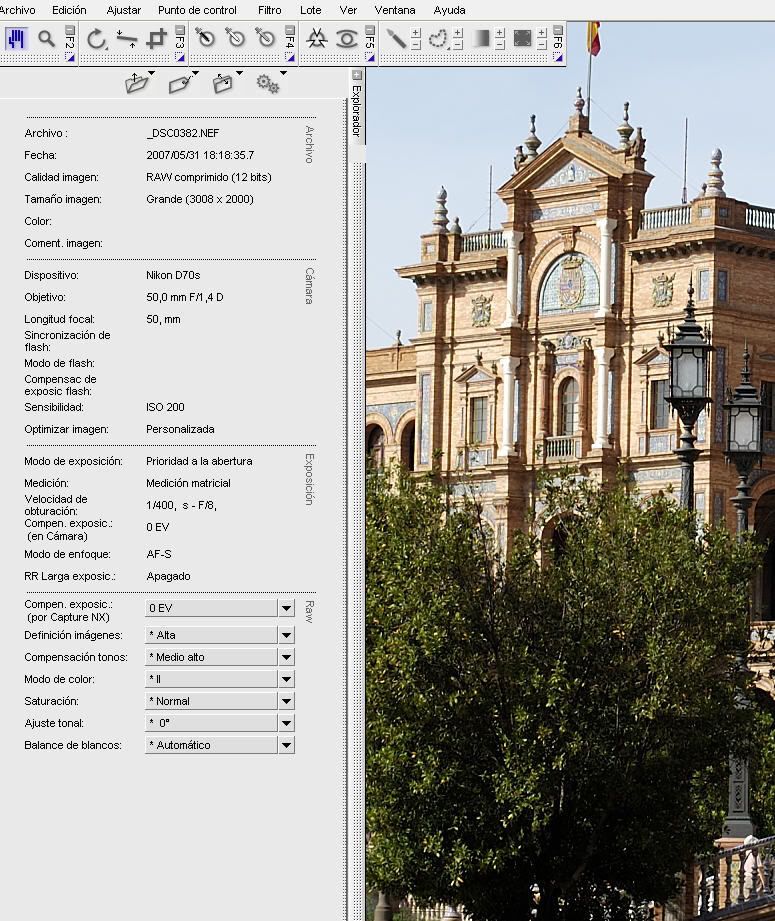Screen dimensions: 775x921
Task: Open the Ventana menu
Action: [x=395, y=10]
